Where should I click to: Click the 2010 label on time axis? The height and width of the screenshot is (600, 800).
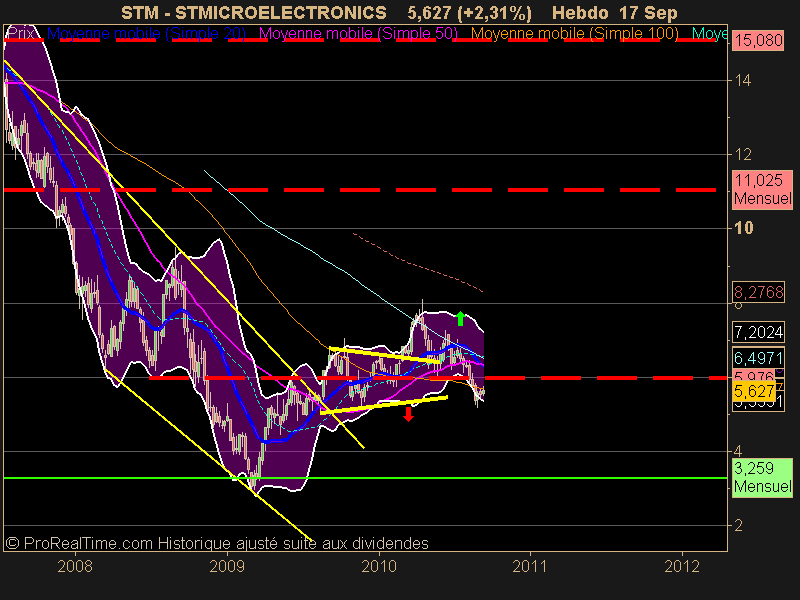[x=379, y=566]
